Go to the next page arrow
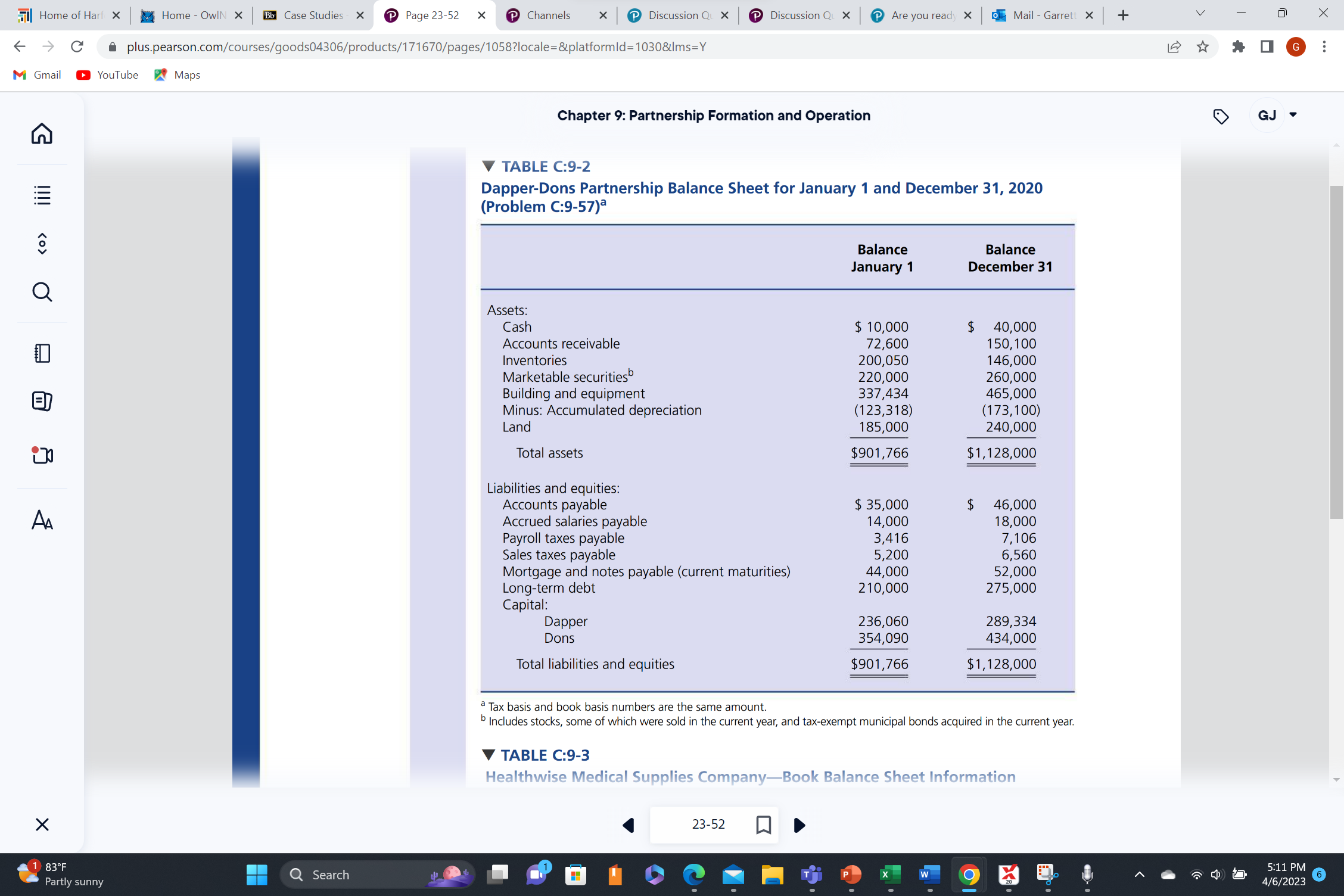This screenshot has width=1344, height=896. 799,825
